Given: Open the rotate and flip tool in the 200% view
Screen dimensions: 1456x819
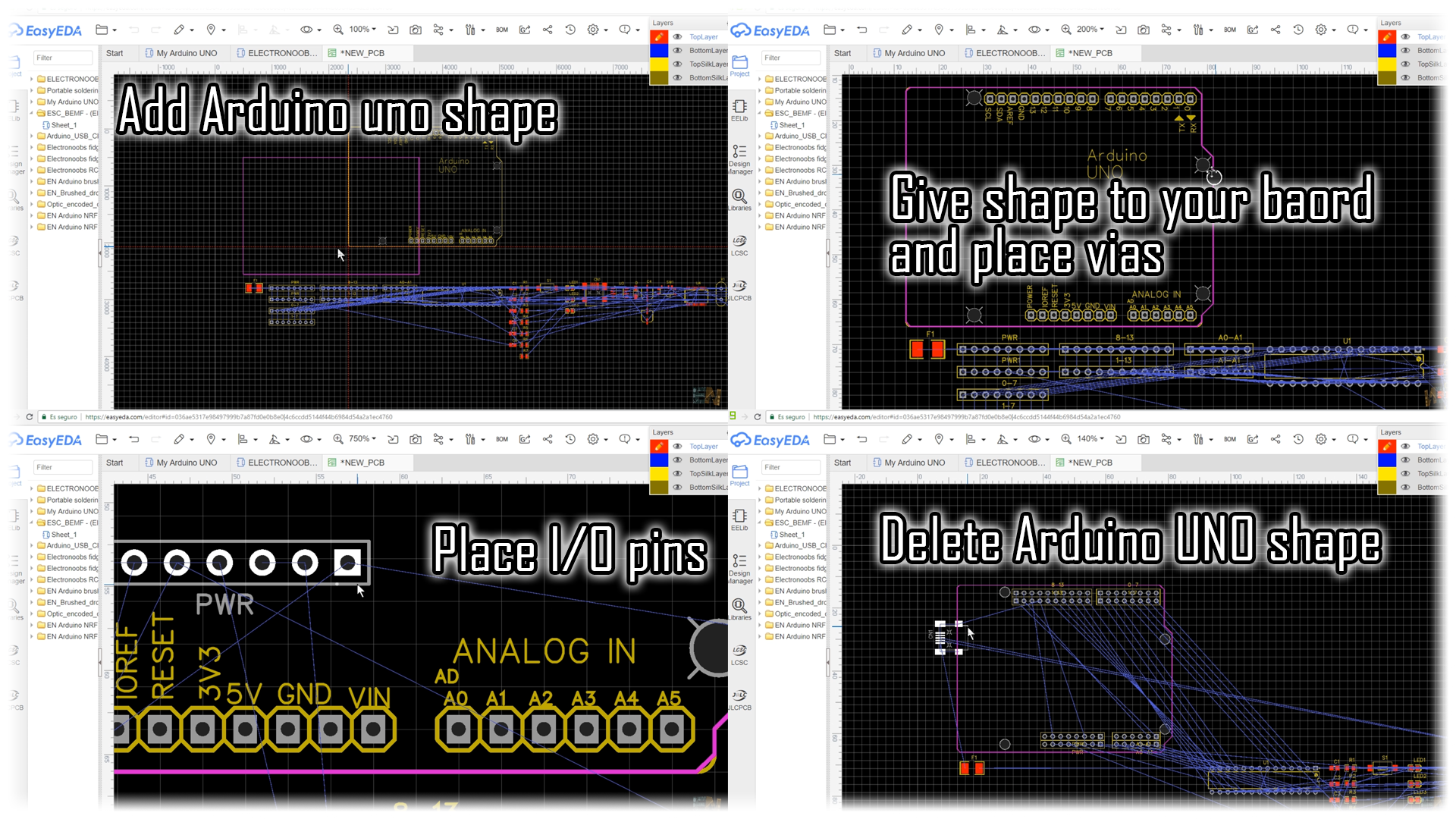Looking at the screenshot, I should click(1003, 30).
